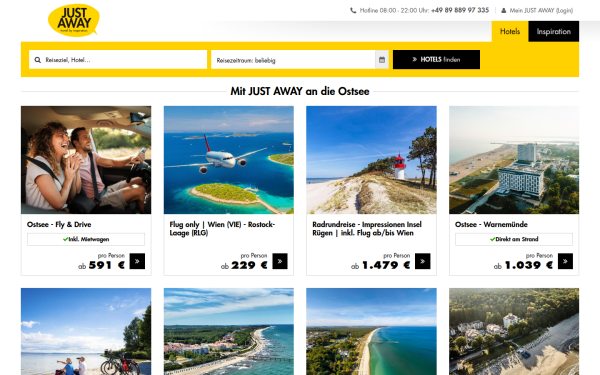
Task: Click price ab 1.039 €
Action: 523,265
